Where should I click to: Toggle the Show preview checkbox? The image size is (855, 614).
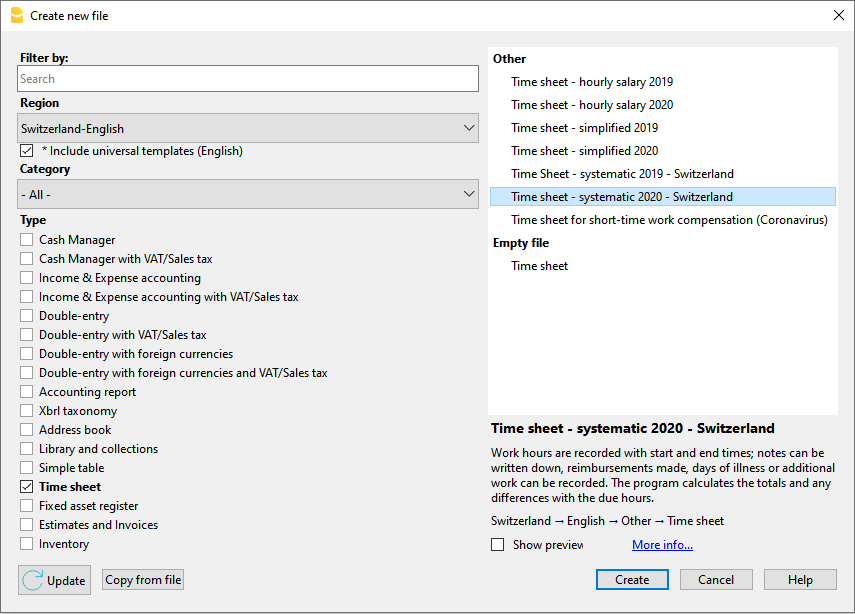[498, 545]
